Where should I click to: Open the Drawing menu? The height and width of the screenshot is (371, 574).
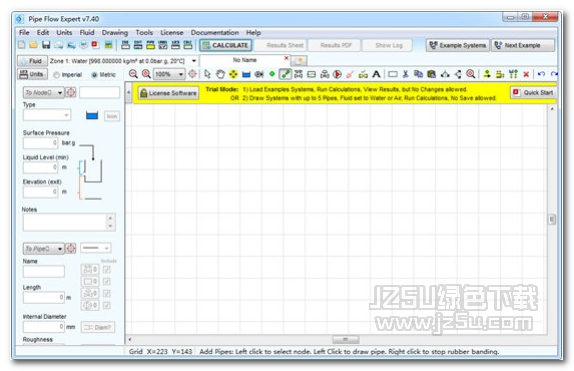(115, 33)
